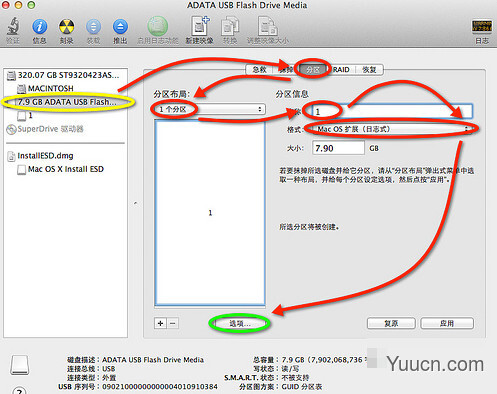The height and width of the screenshot is (394, 497).
Task: Select Mac OS X Install ESD volume
Action: tap(66, 169)
